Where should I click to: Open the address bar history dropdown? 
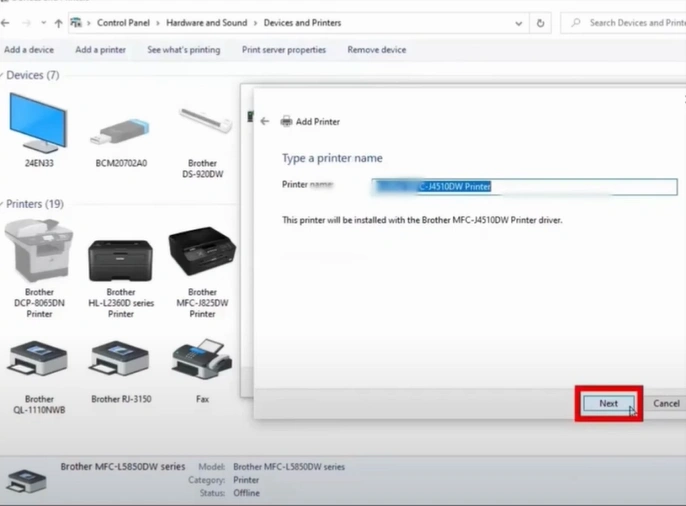point(518,23)
